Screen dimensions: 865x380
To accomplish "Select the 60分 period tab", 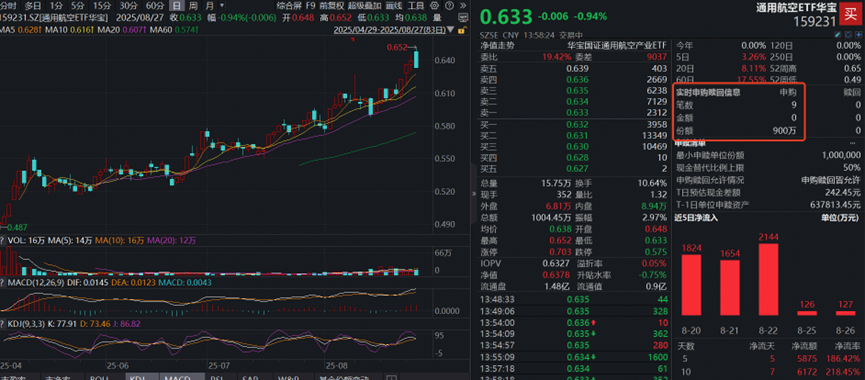I will tap(154, 6).
